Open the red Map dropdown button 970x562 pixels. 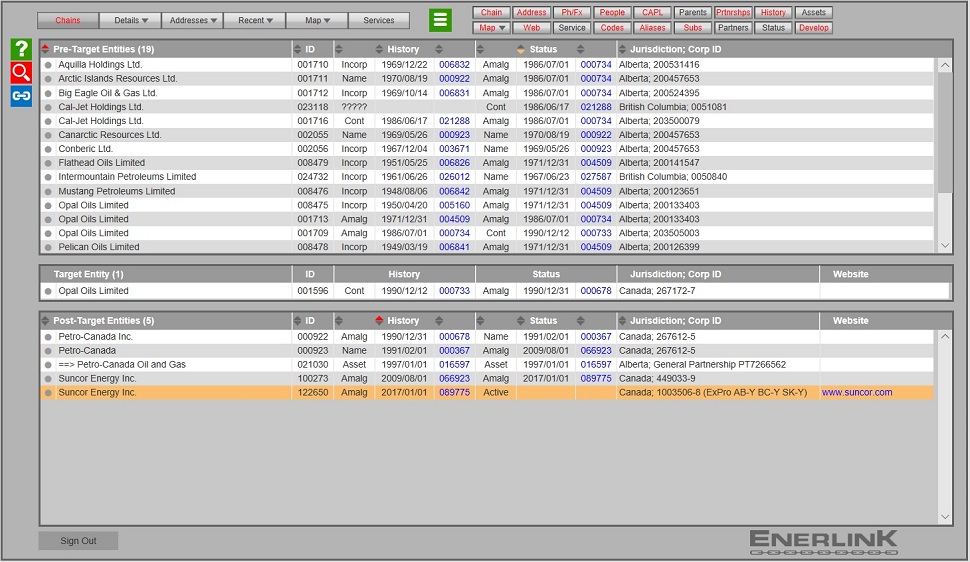click(x=492, y=28)
